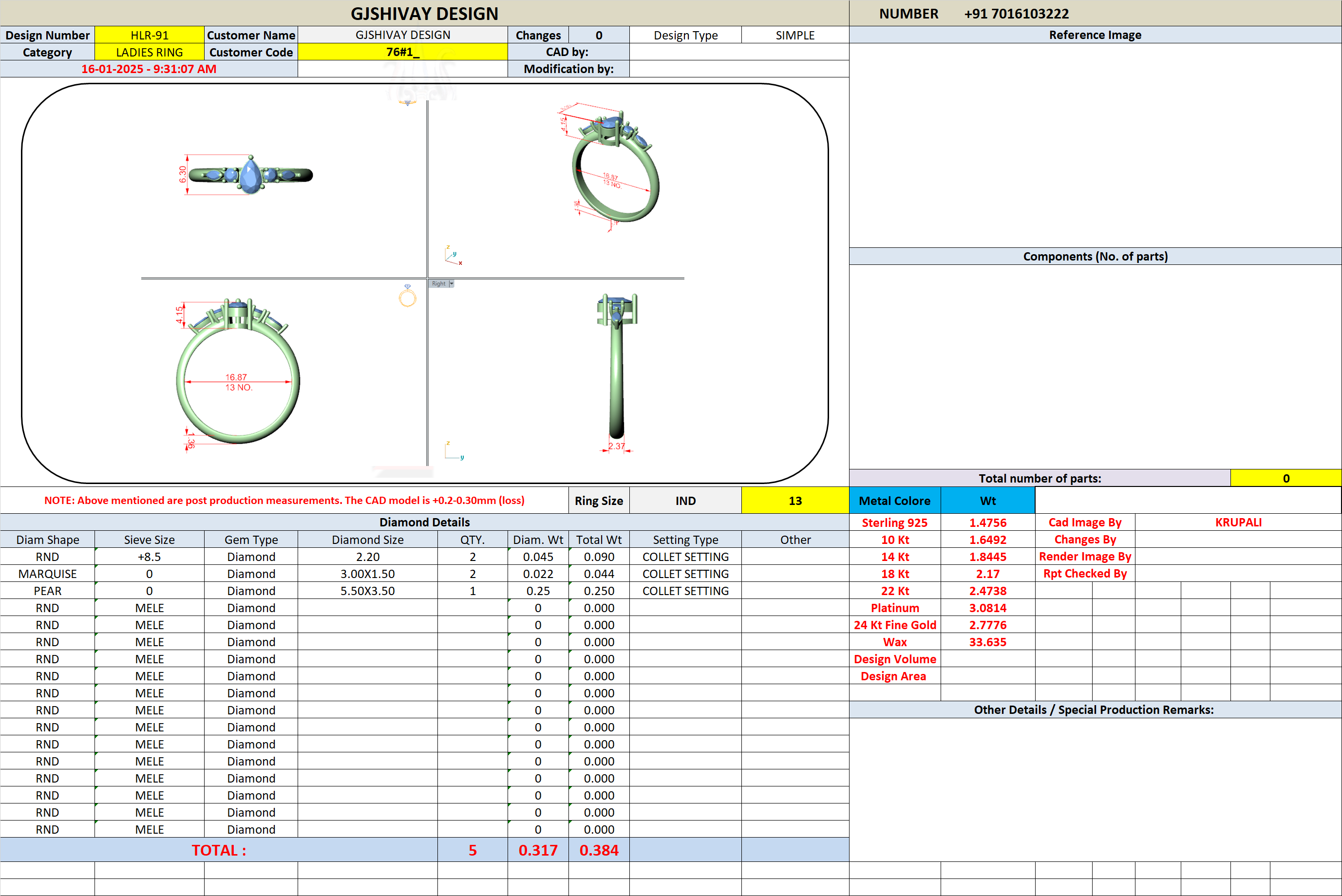Click the phone number +91 7016103222
The height and width of the screenshot is (896, 1342).
tap(1016, 14)
